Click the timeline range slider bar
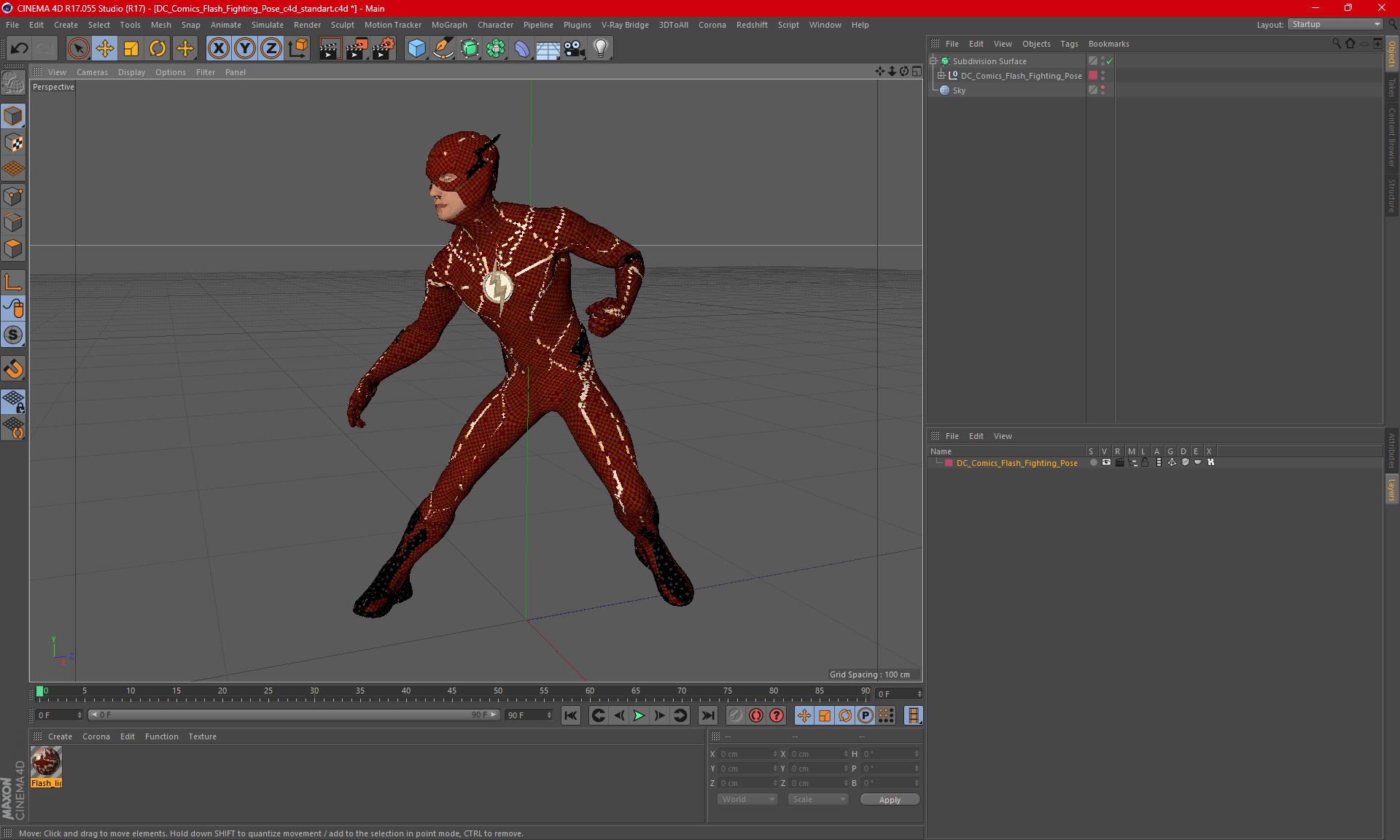This screenshot has width=1400, height=840. click(293, 715)
